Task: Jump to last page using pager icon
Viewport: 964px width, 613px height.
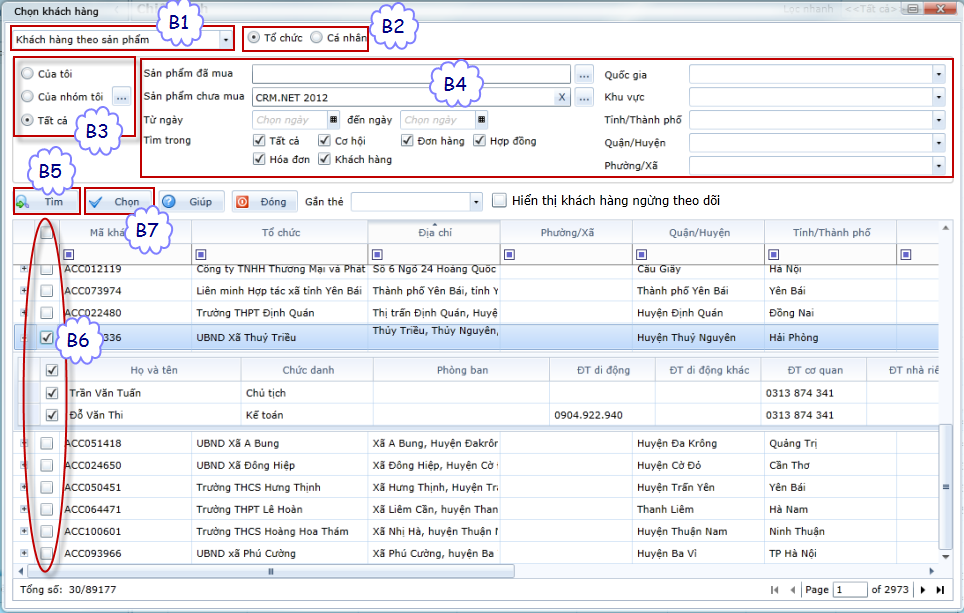Action: [x=940, y=590]
